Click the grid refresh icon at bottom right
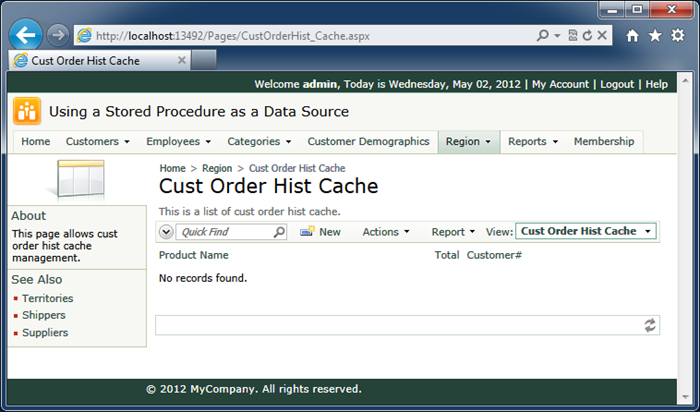The width and height of the screenshot is (700, 412). pos(650,325)
